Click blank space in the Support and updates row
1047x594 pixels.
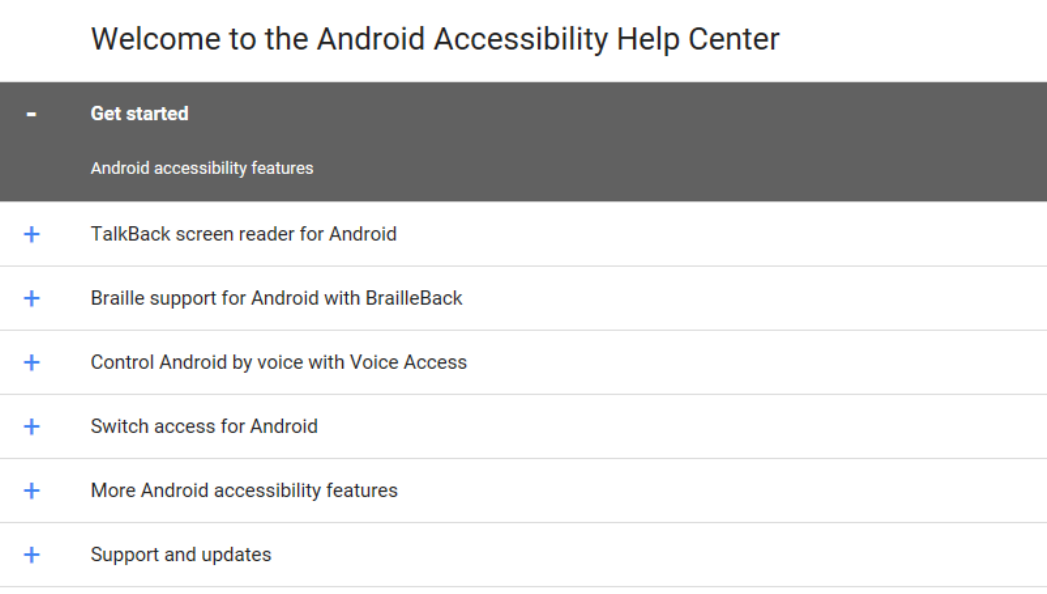tap(661, 555)
